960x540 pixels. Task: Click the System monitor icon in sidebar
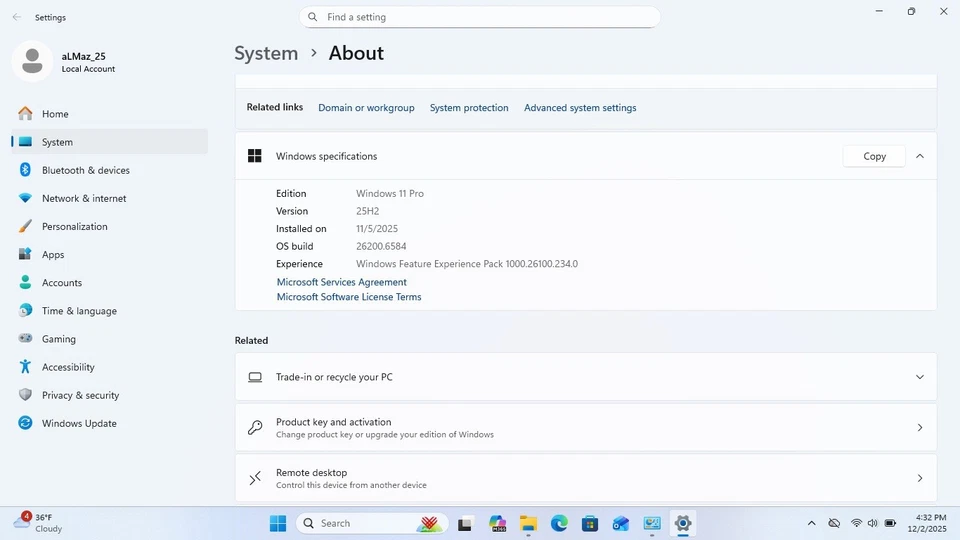tap(25, 141)
